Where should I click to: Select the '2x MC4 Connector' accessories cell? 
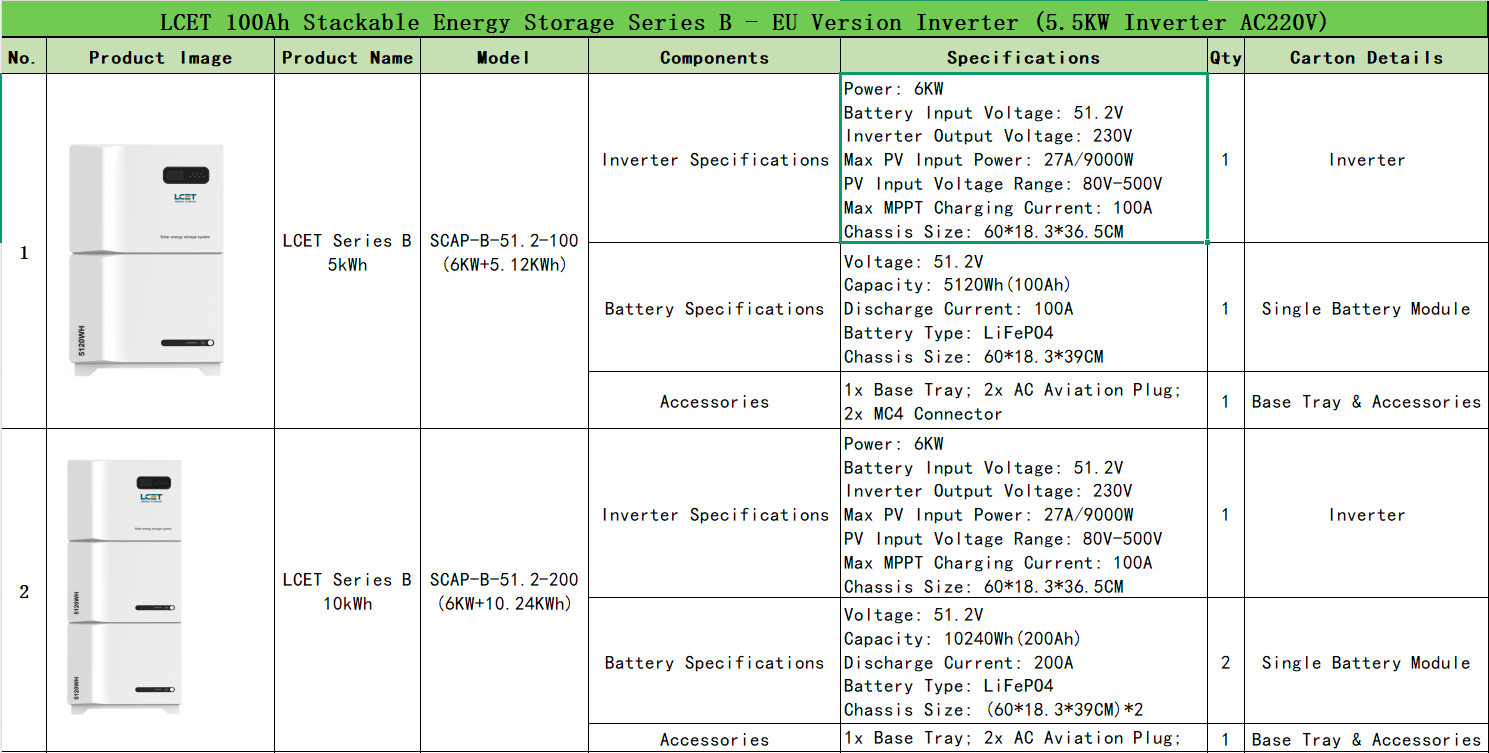click(x=1023, y=401)
